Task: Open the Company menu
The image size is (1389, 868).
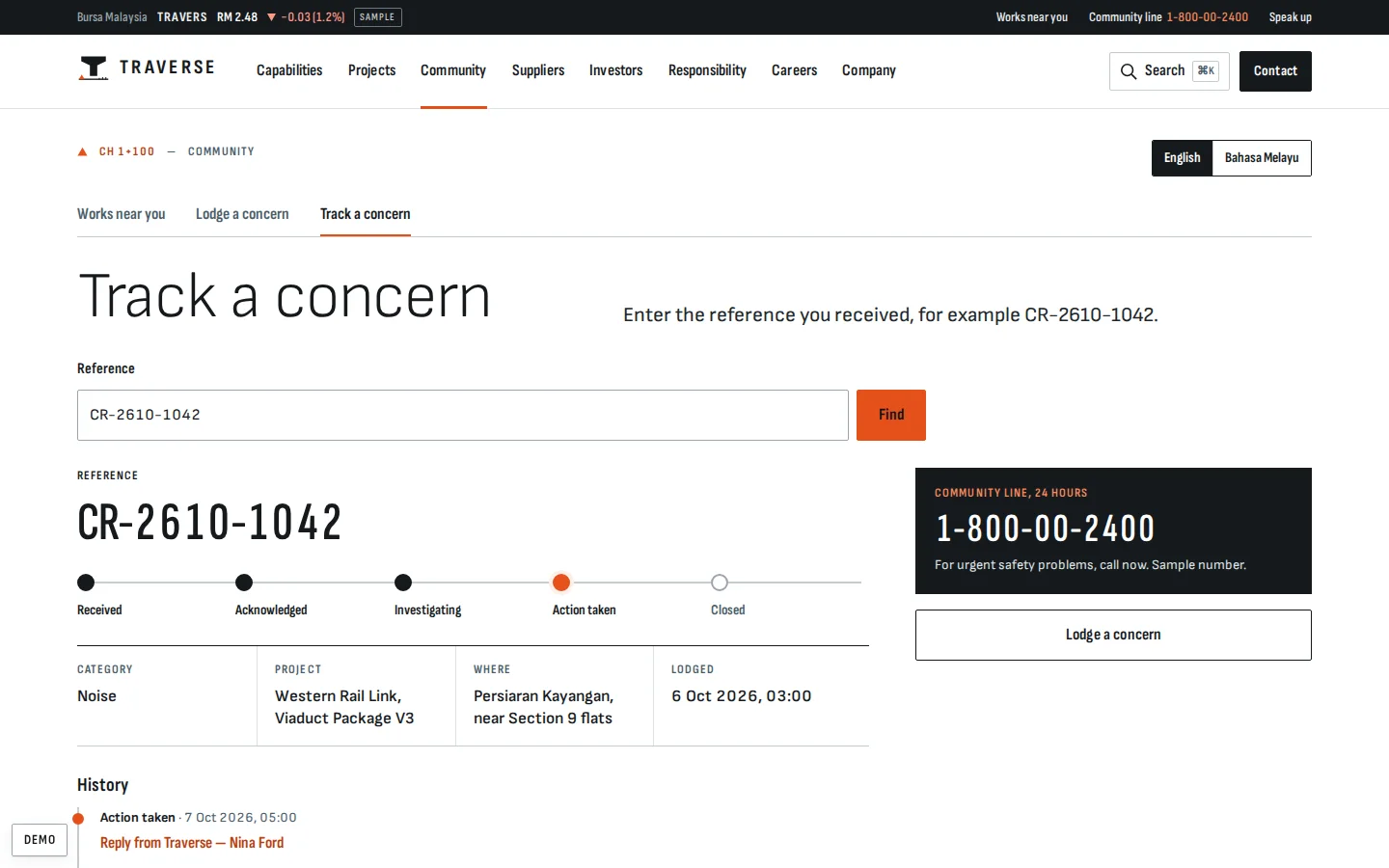Action: point(869,70)
